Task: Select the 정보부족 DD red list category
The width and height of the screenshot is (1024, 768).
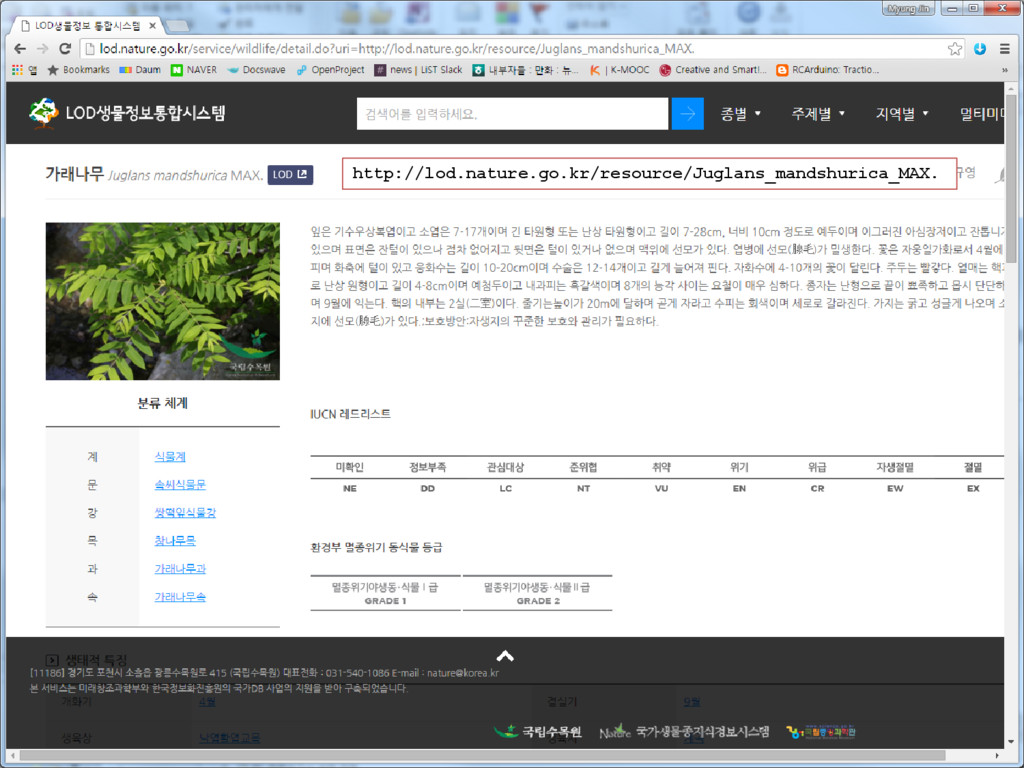Action: [427, 477]
